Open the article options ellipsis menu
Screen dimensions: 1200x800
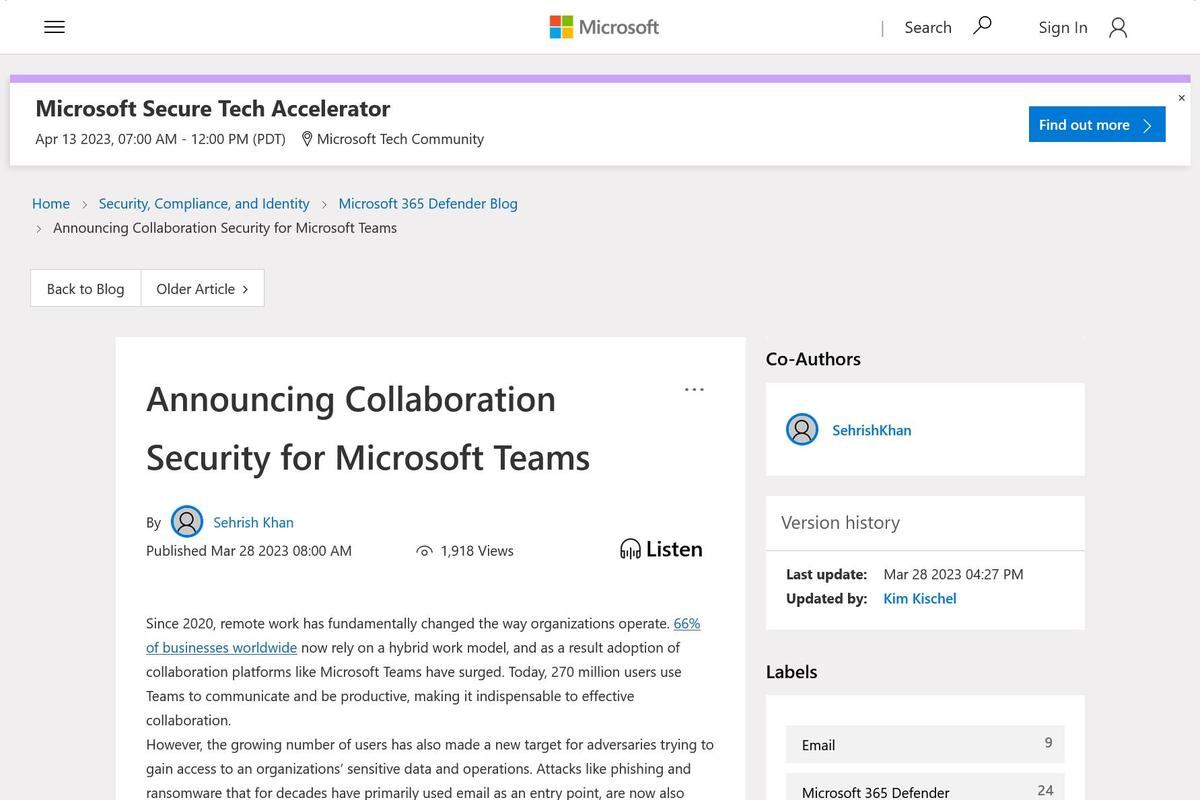coord(694,389)
